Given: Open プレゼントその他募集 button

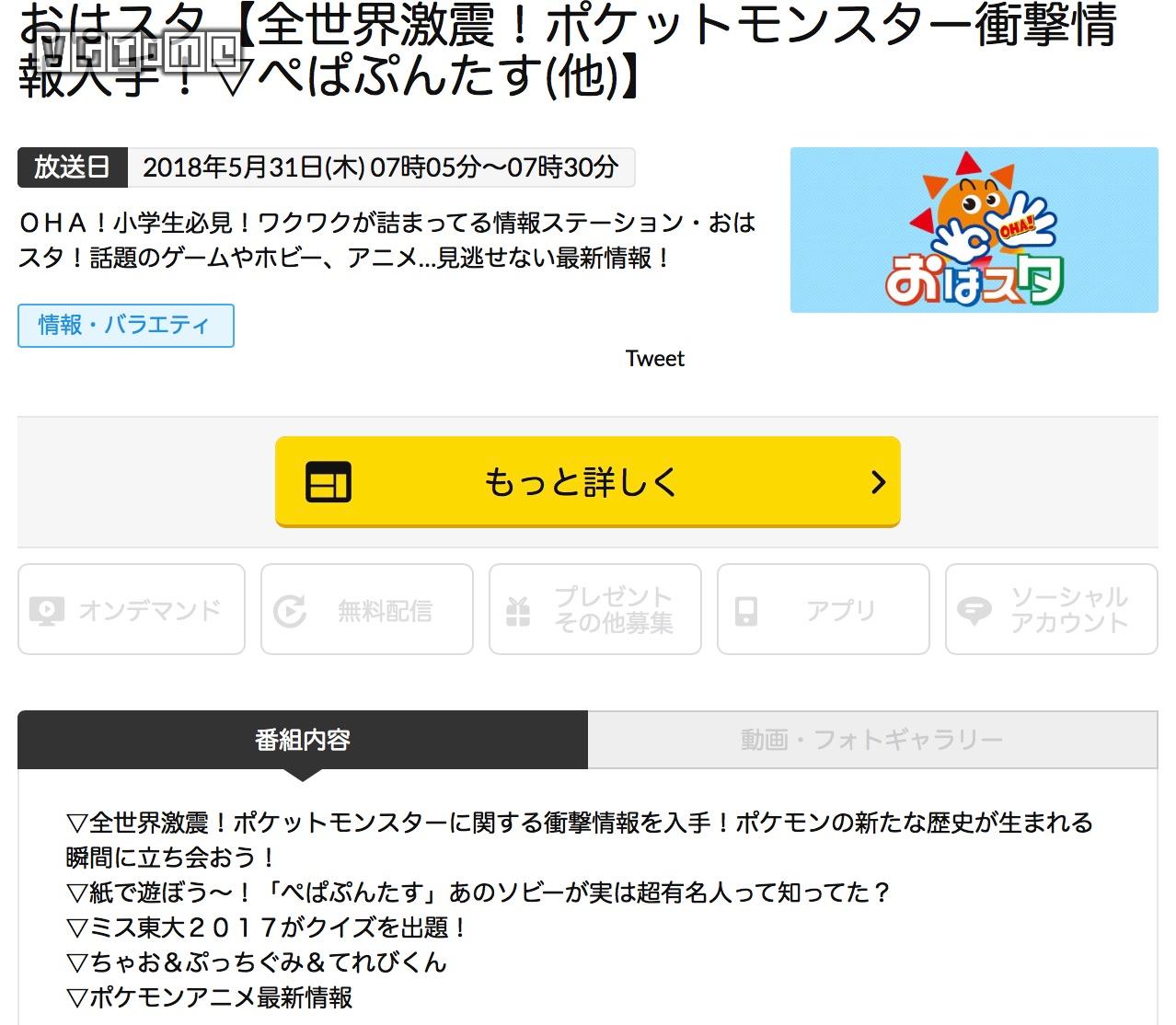Looking at the screenshot, I should point(595,609).
